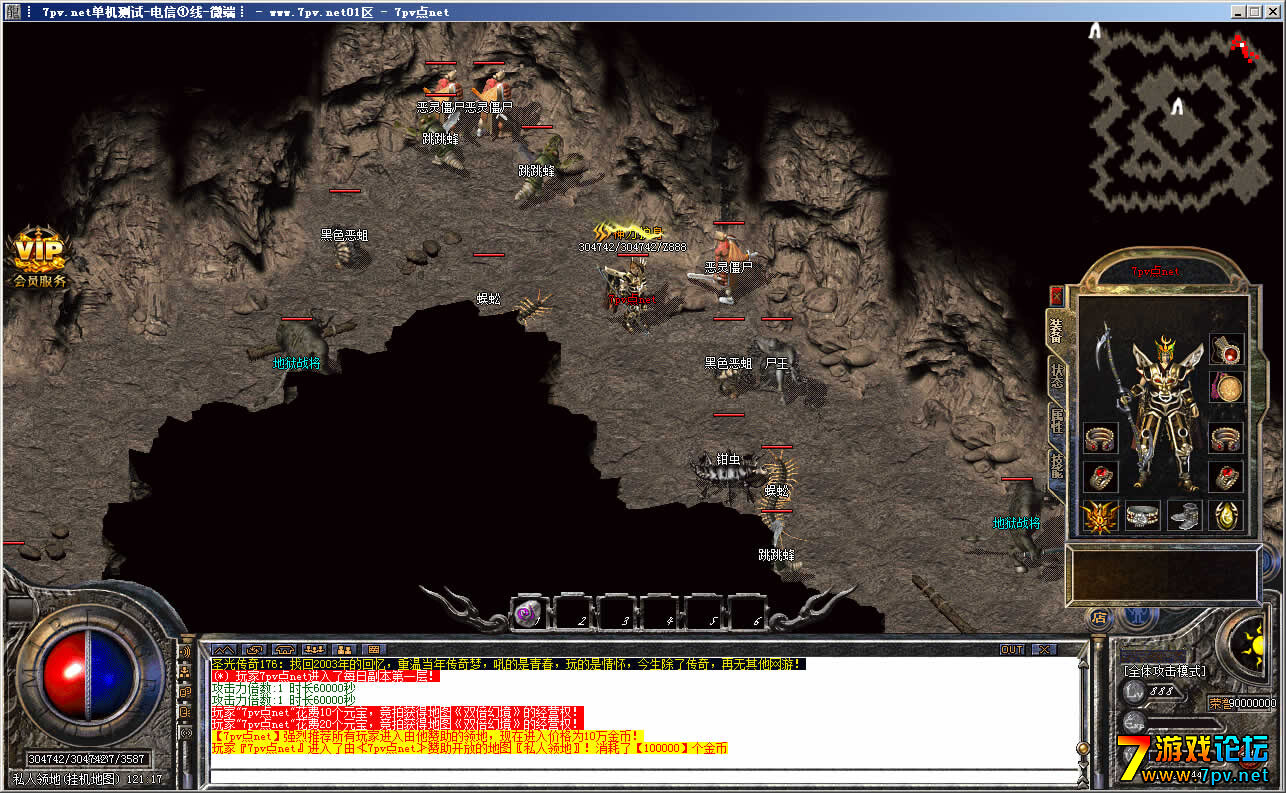
Task: Open the window system menu icon in title bar
Action: coord(13,12)
